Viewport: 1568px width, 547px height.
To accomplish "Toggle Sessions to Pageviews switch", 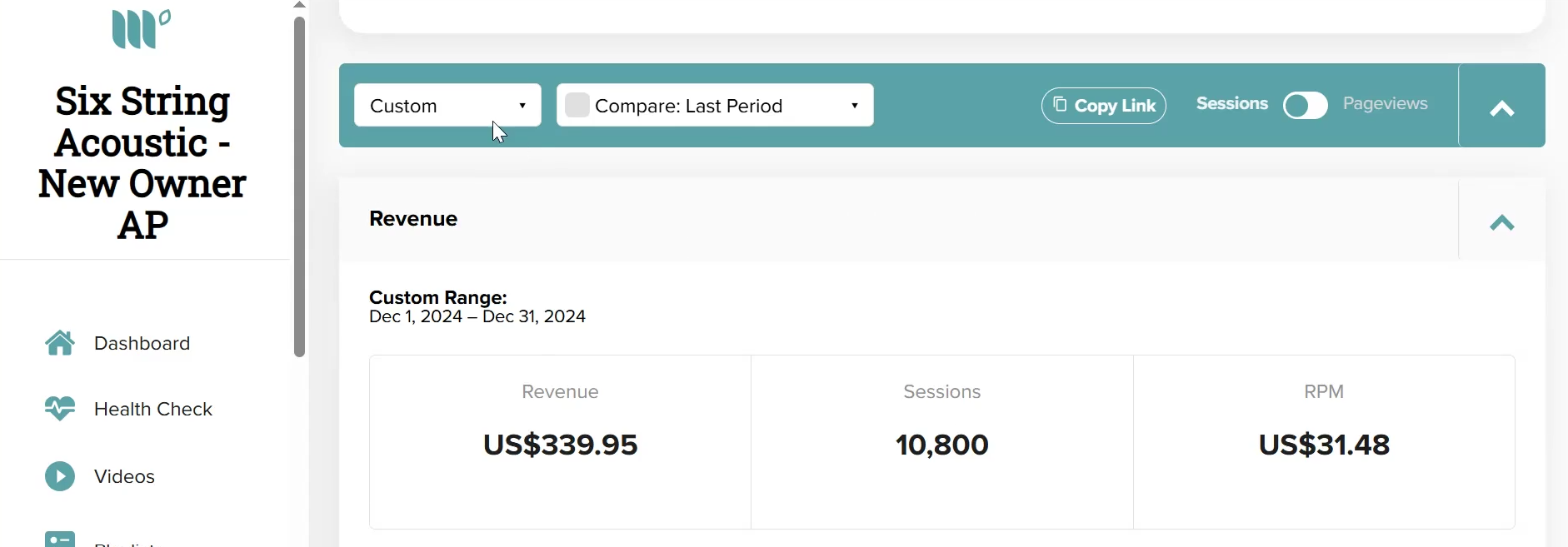I will (x=1306, y=106).
